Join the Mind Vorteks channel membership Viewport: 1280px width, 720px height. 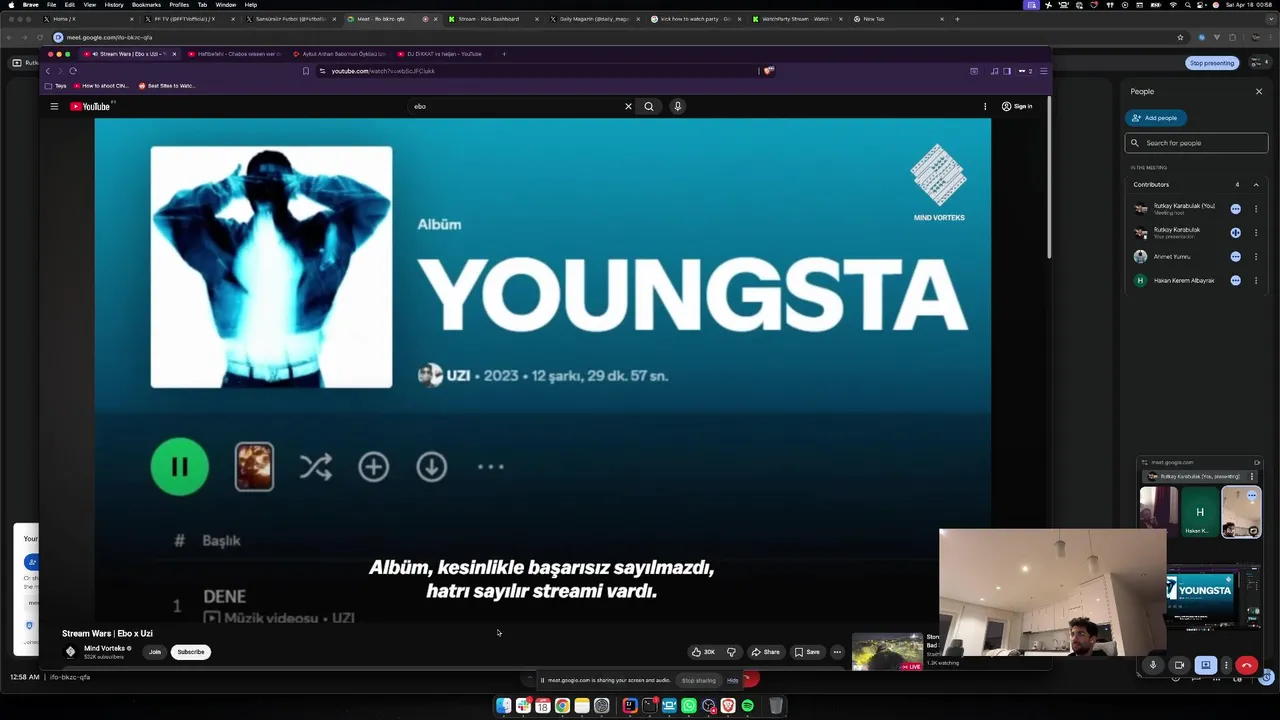tap(155, 652)
